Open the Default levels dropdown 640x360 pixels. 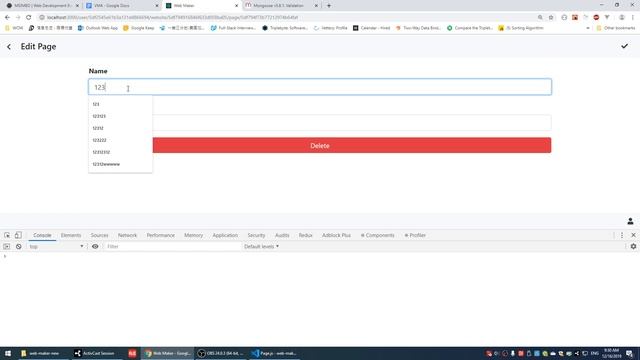pyautogui.click(x=261, y=247)
